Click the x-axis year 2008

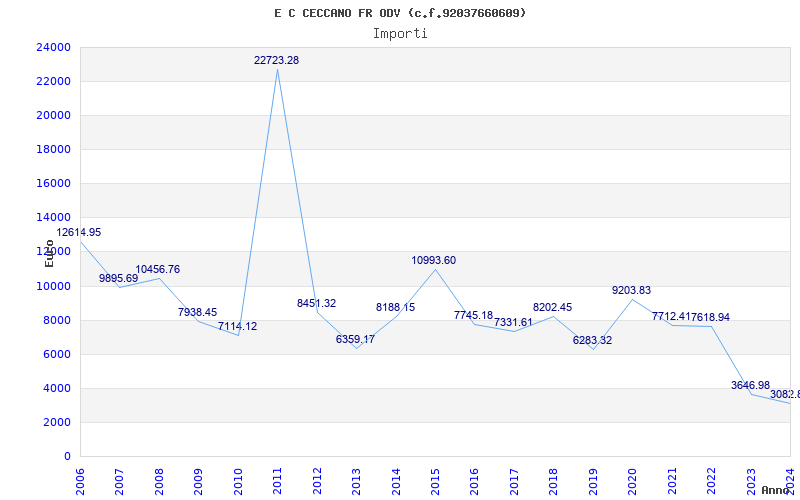click(x=159, y=481)
